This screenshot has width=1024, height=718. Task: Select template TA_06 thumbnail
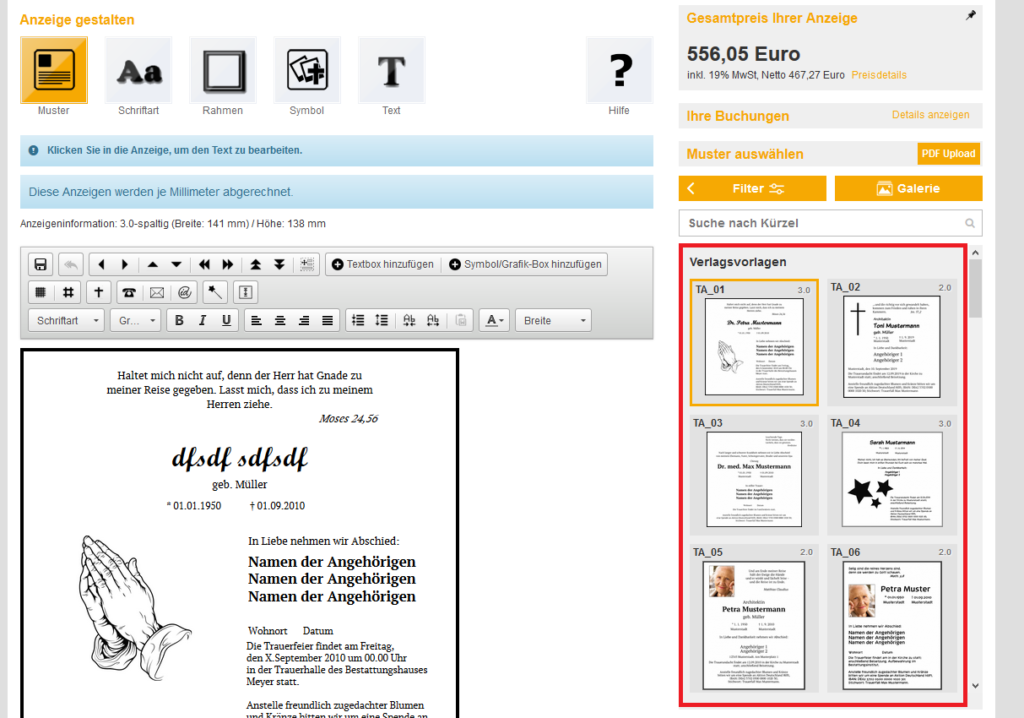[891, 619]
